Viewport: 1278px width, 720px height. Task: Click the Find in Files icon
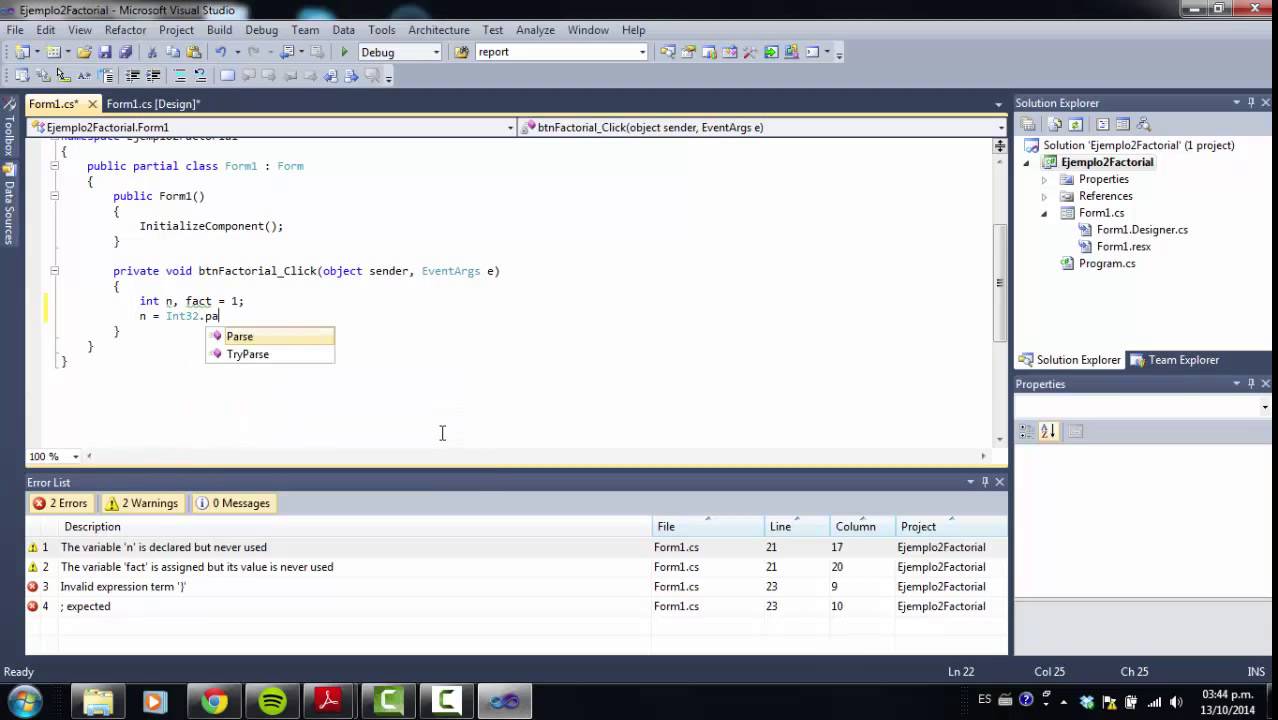pyautogui.click(x=462, y=52)
